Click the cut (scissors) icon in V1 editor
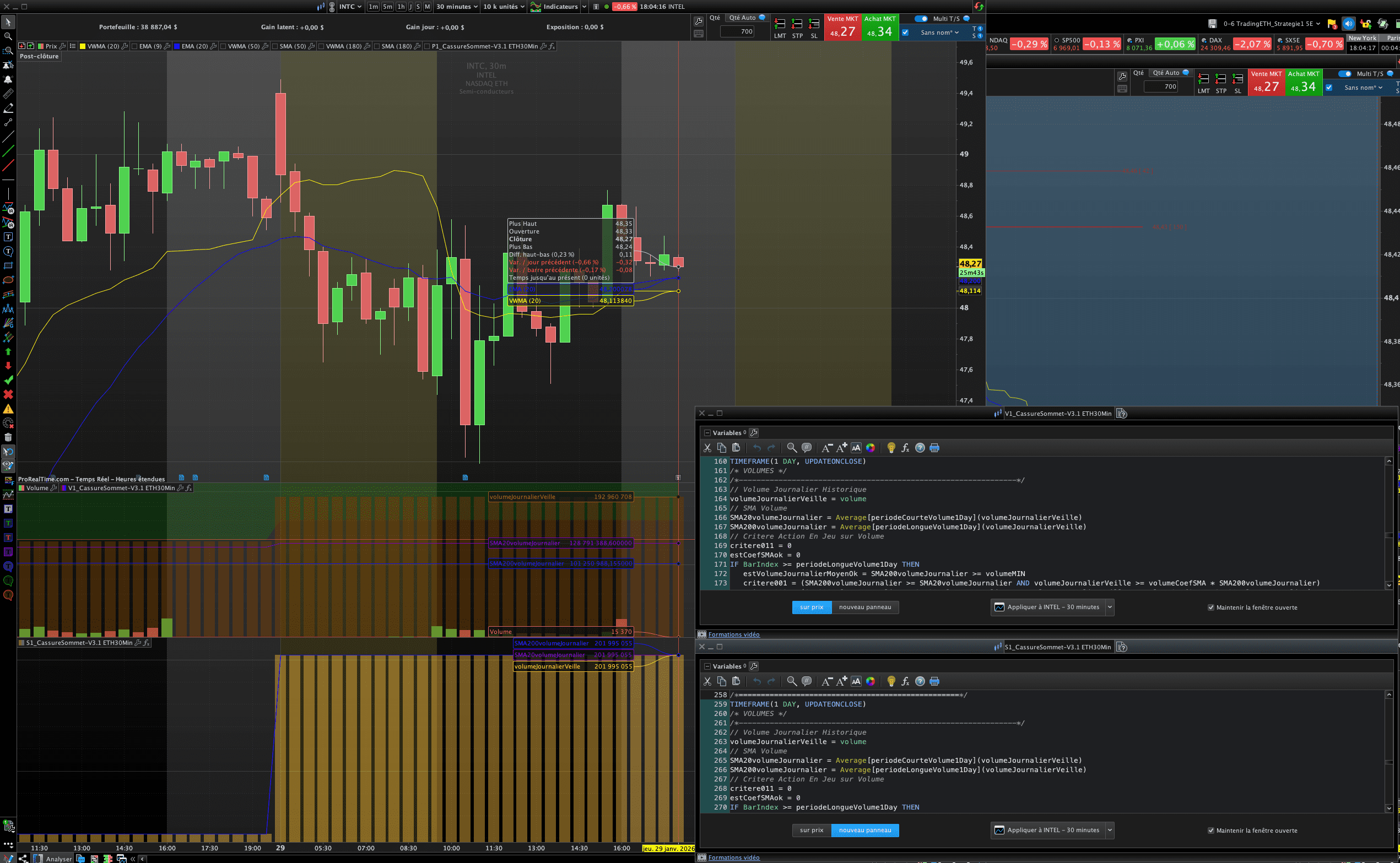The height and width of the screenshot is (863, 1400). click(x=707, y=448)
